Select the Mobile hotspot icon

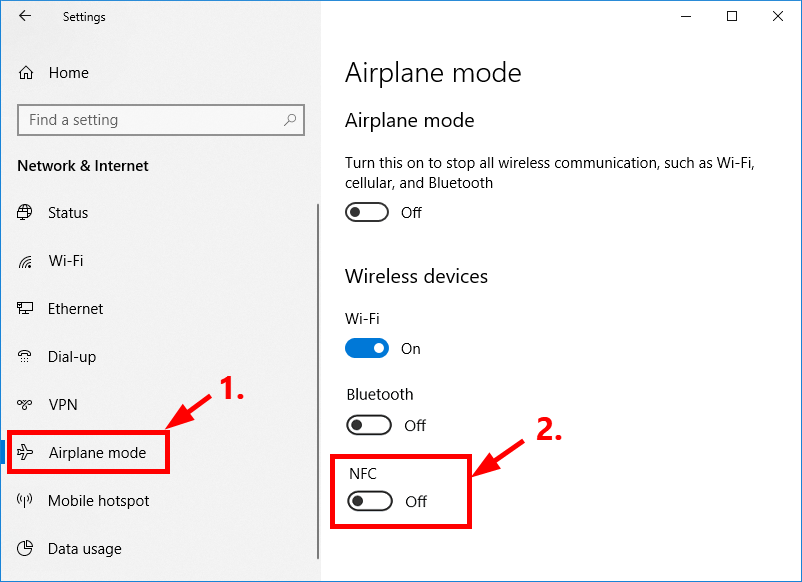click(x=26, y=500)
